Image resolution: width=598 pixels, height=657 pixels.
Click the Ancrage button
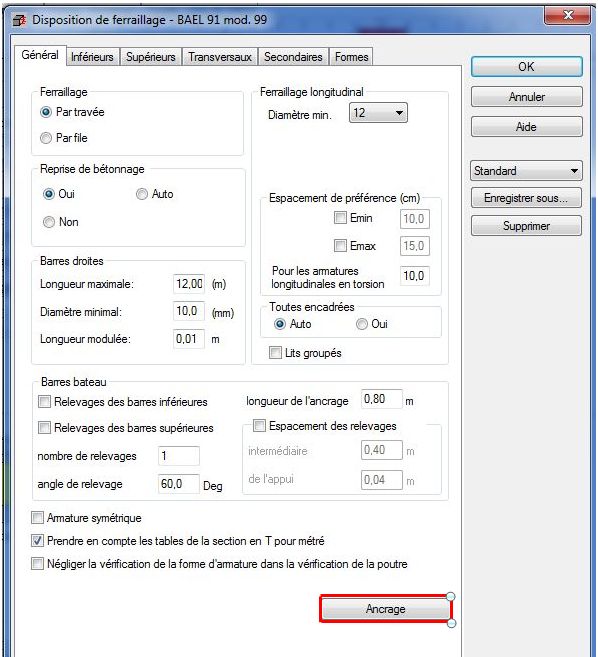coord(386,609)
